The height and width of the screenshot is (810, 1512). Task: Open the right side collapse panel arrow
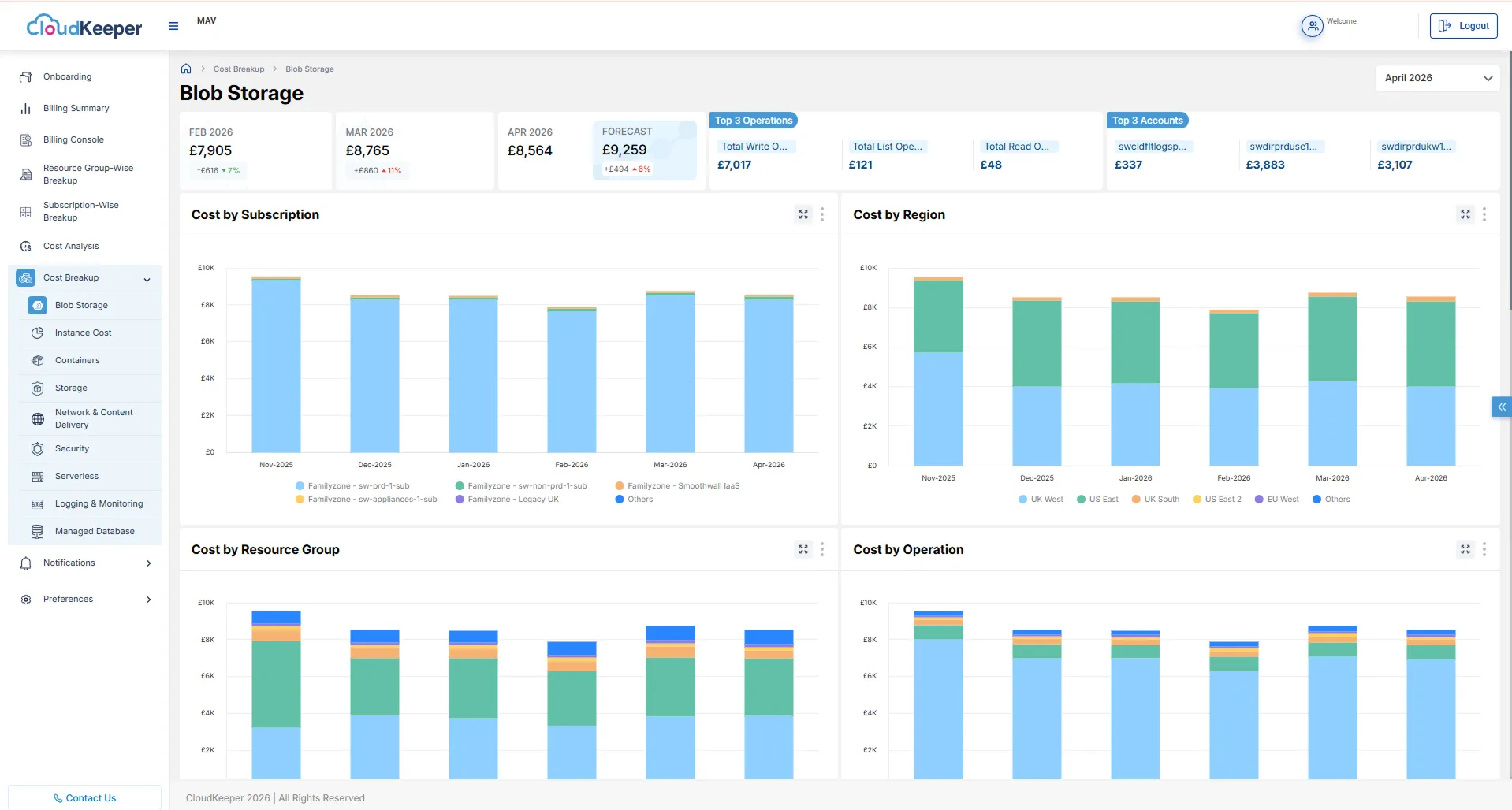click(x=1502, y=407)
